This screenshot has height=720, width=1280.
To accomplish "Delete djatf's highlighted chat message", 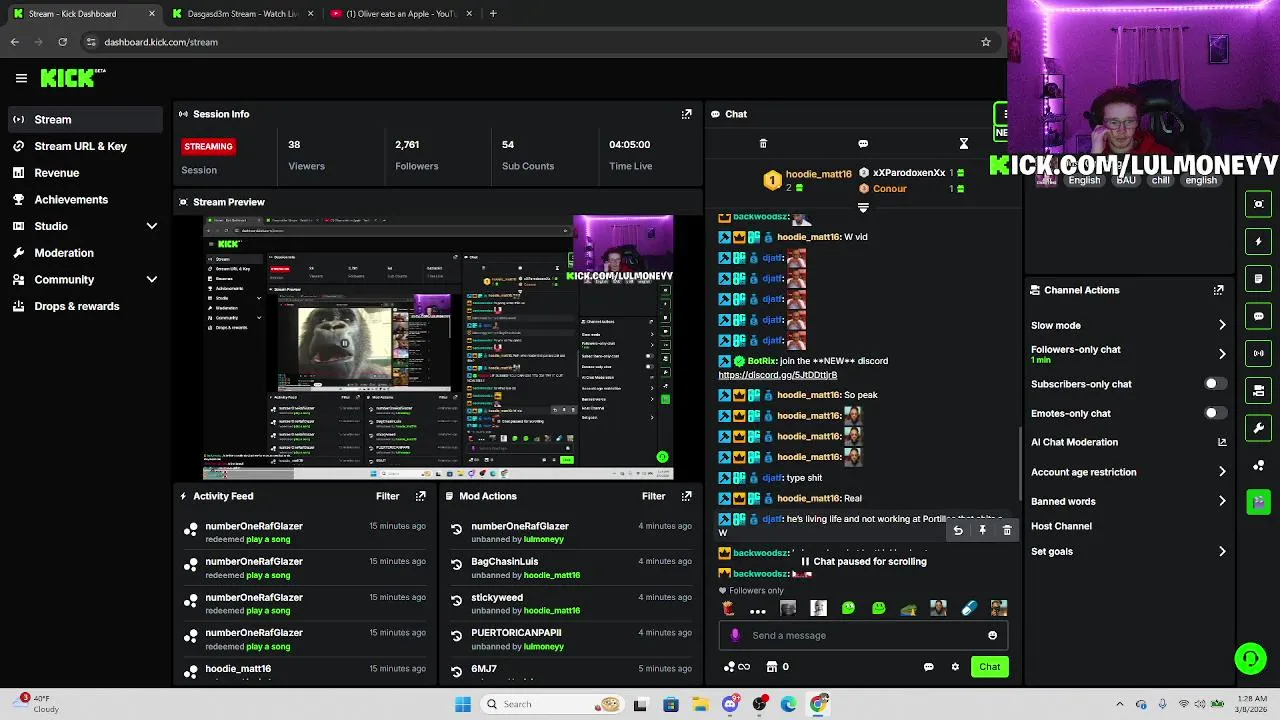I will [x=1007, y=530].
